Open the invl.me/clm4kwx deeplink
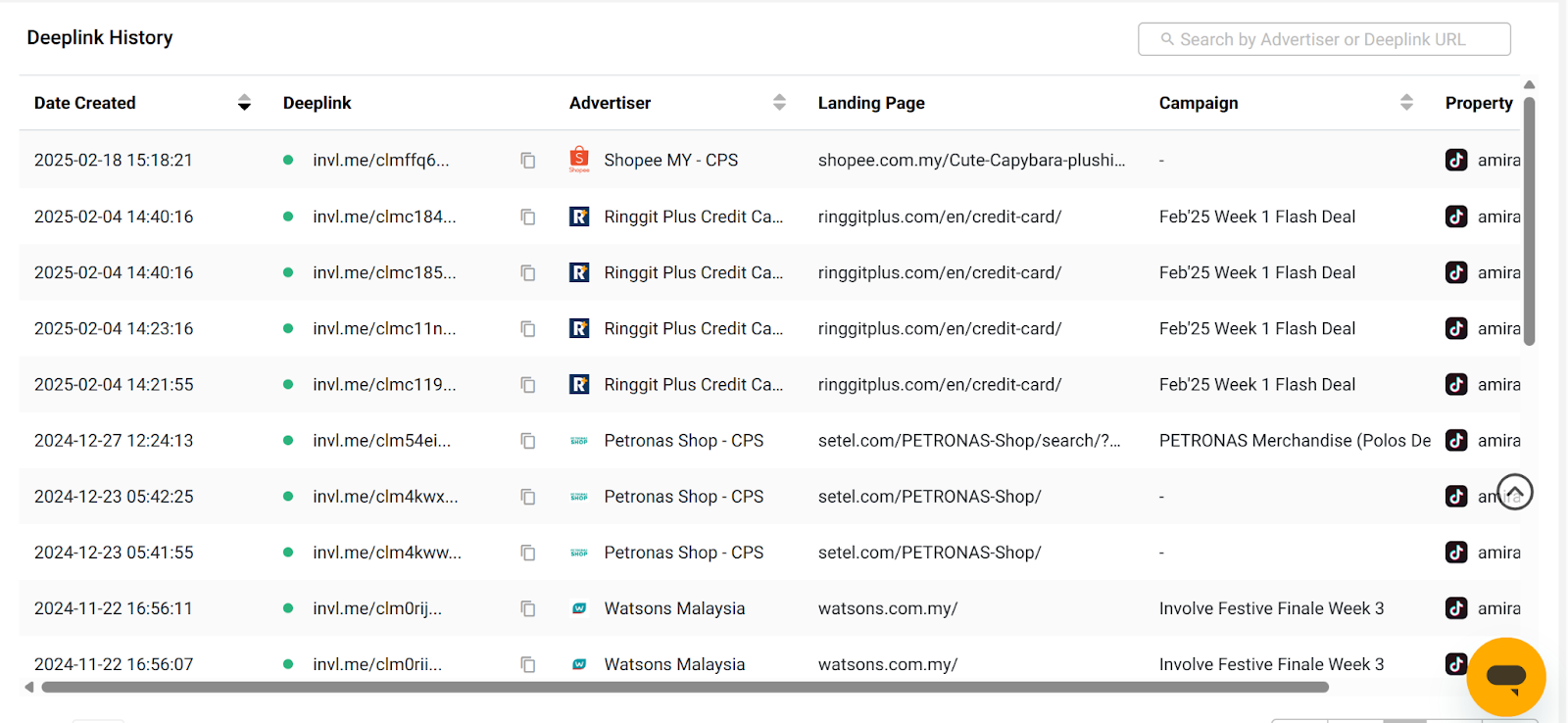This screenshot has width=1568, height=723. [x=385, y=497]
